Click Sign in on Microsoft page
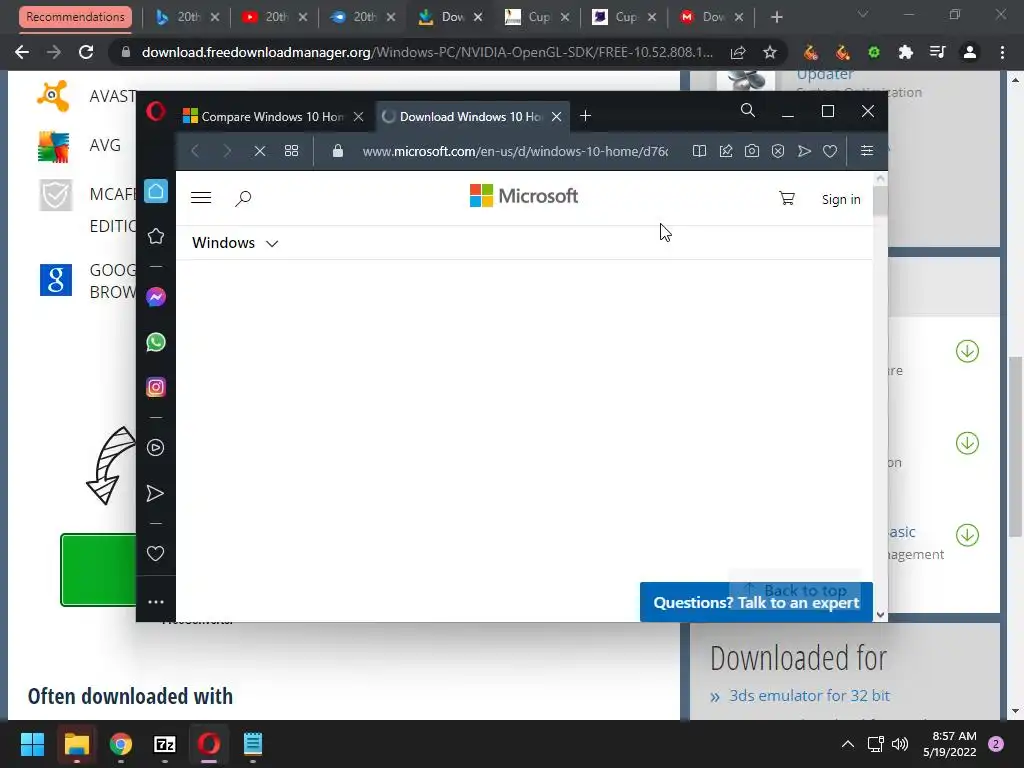Image resolution: width=1024 pixels, height=768 pixels. [x=841, y=199]
